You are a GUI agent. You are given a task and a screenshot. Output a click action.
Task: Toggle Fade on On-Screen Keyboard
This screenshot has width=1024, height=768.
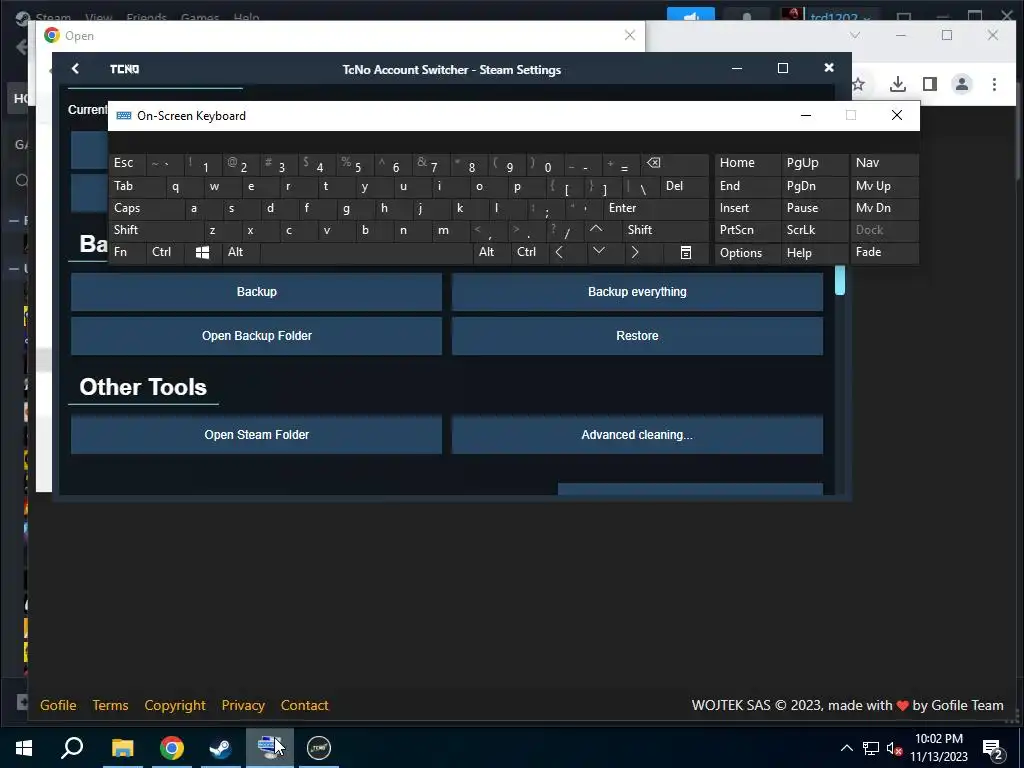[x=884, y=251]
